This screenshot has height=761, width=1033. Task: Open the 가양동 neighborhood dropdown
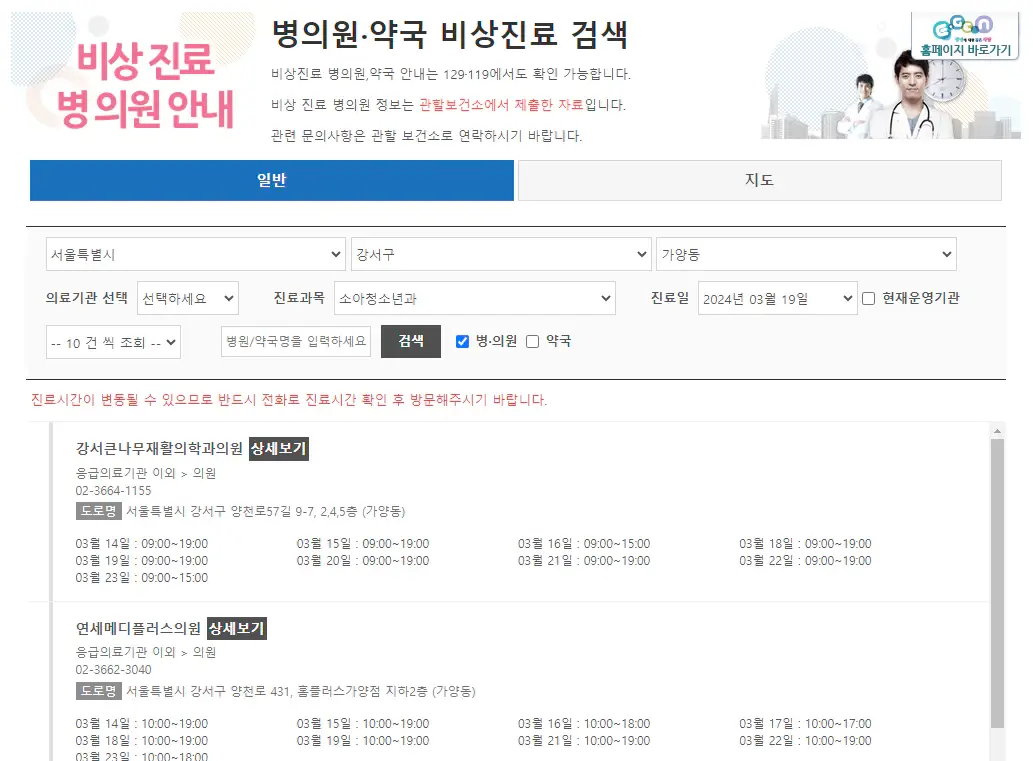808,254
